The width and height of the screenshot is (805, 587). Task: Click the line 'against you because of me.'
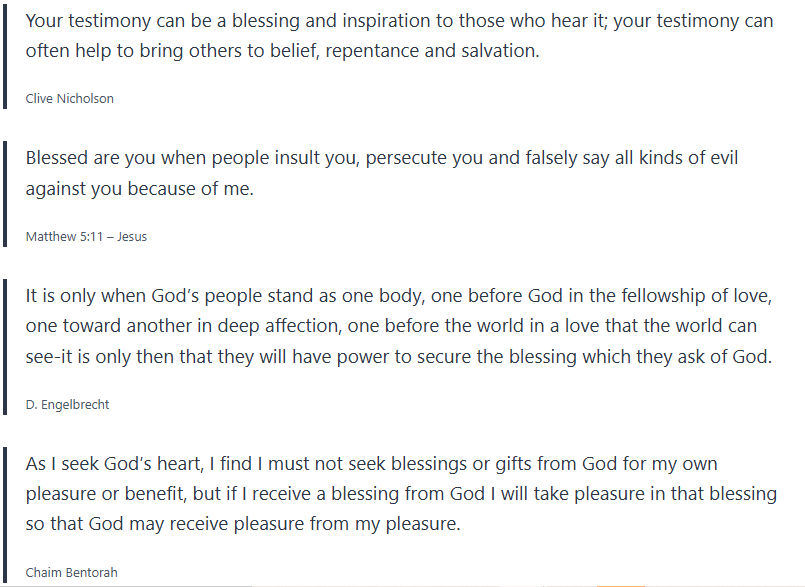pos(140,189)
